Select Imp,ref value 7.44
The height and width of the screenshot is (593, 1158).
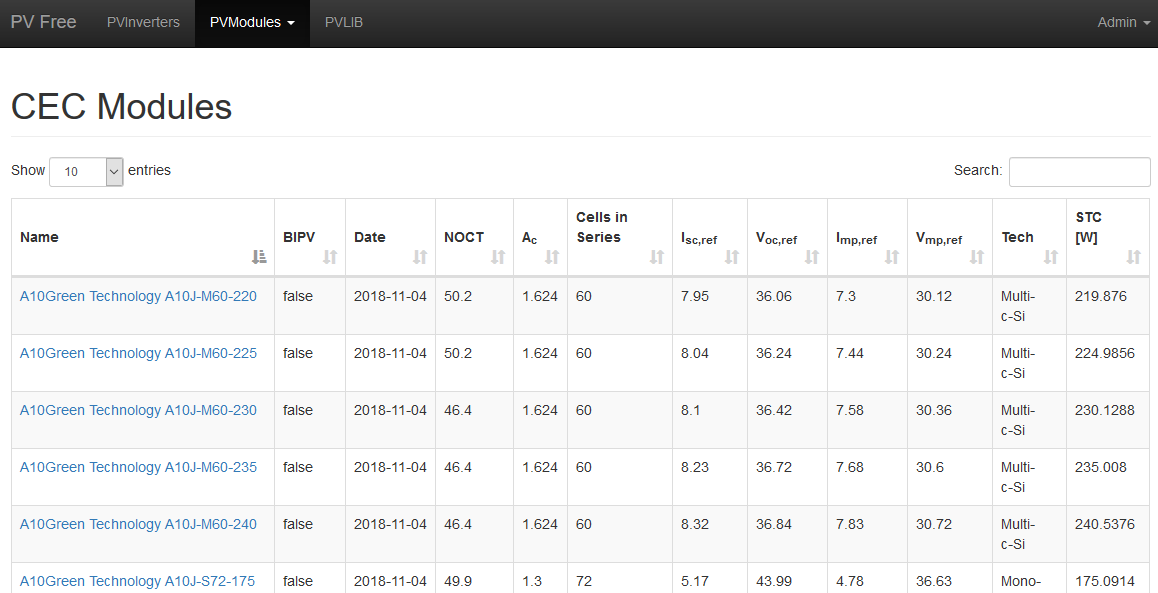849,353
